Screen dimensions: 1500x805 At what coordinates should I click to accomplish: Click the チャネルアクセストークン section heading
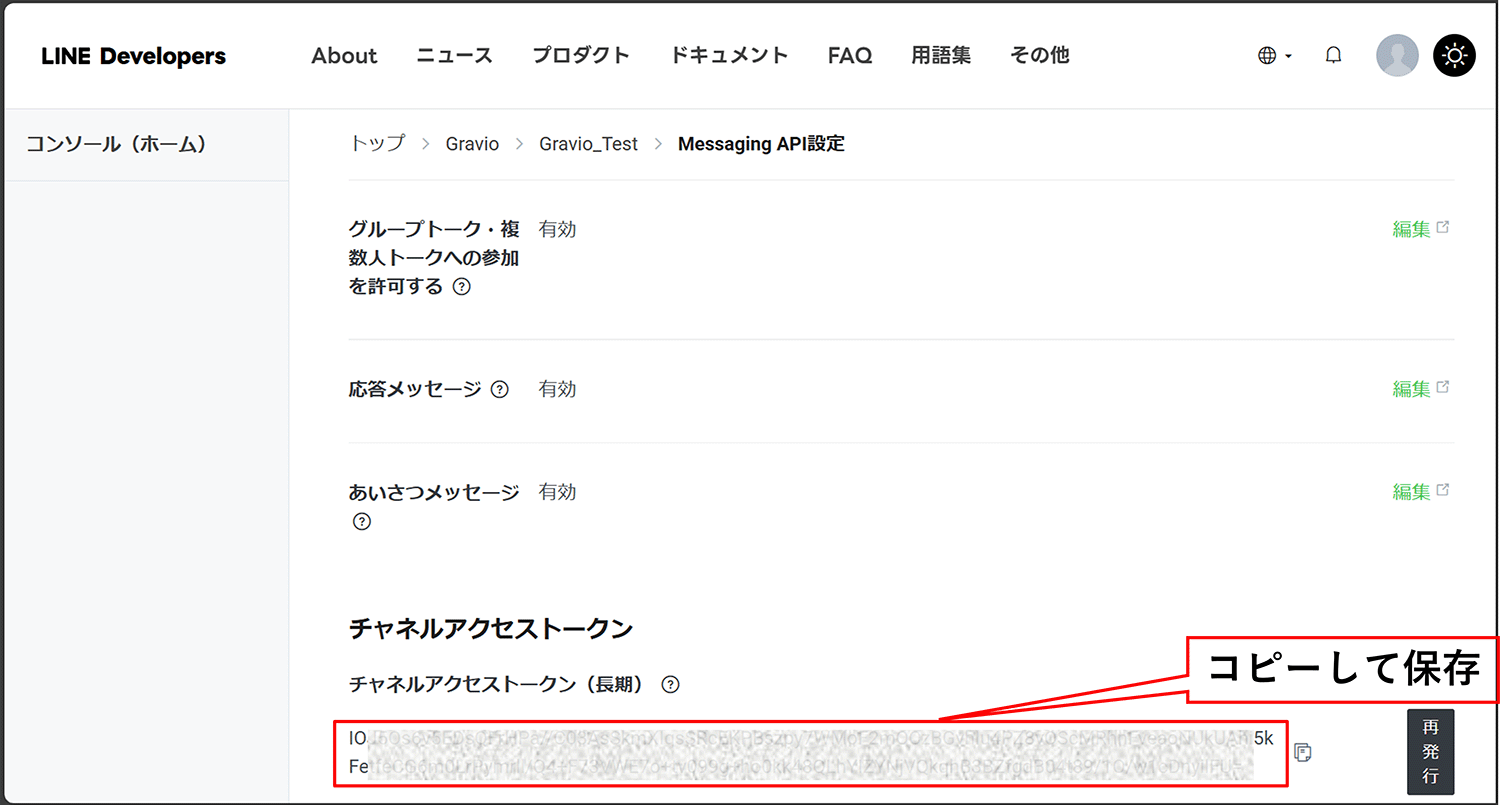point(491,629)
